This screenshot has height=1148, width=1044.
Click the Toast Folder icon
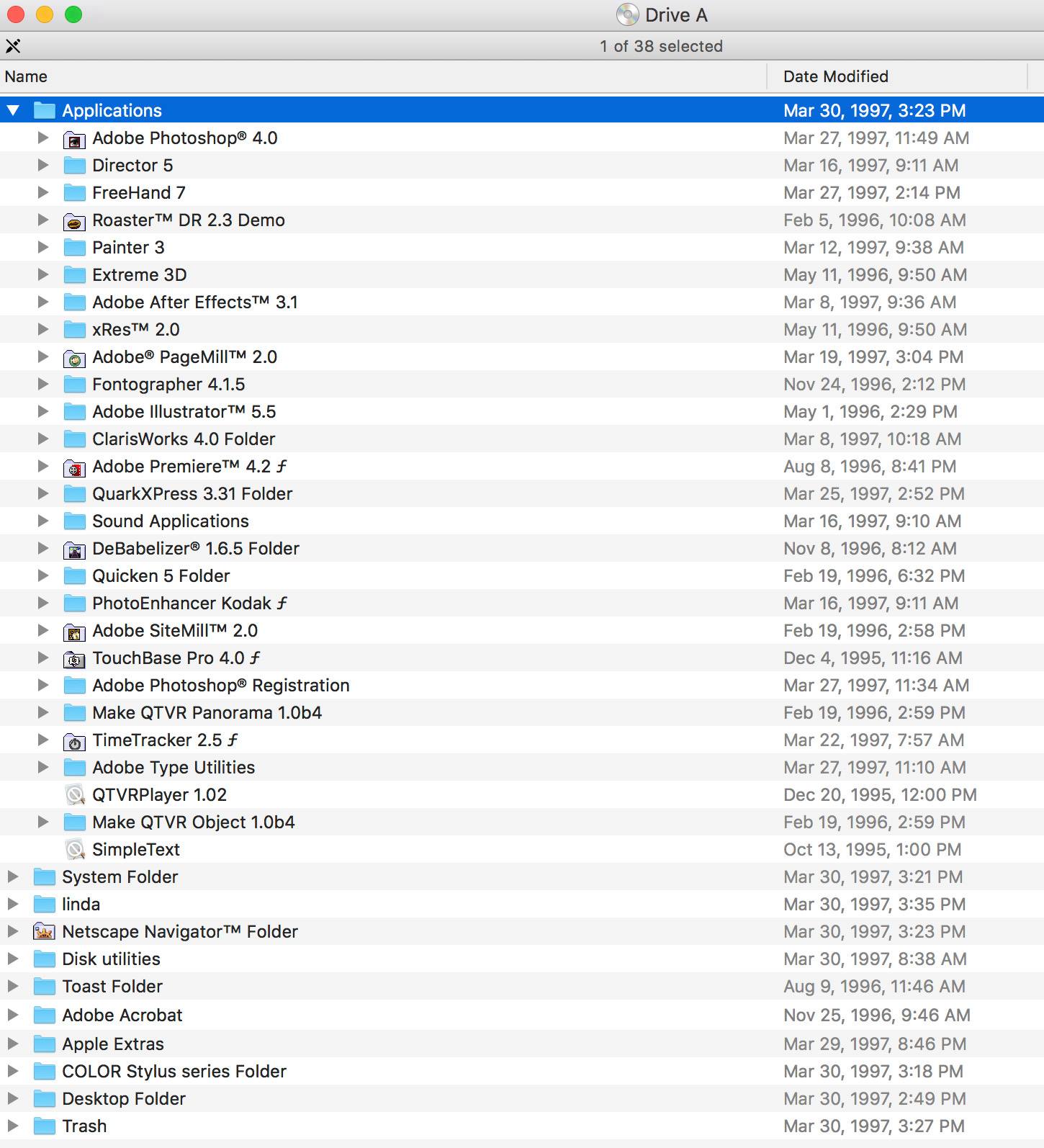coord(44,987)
